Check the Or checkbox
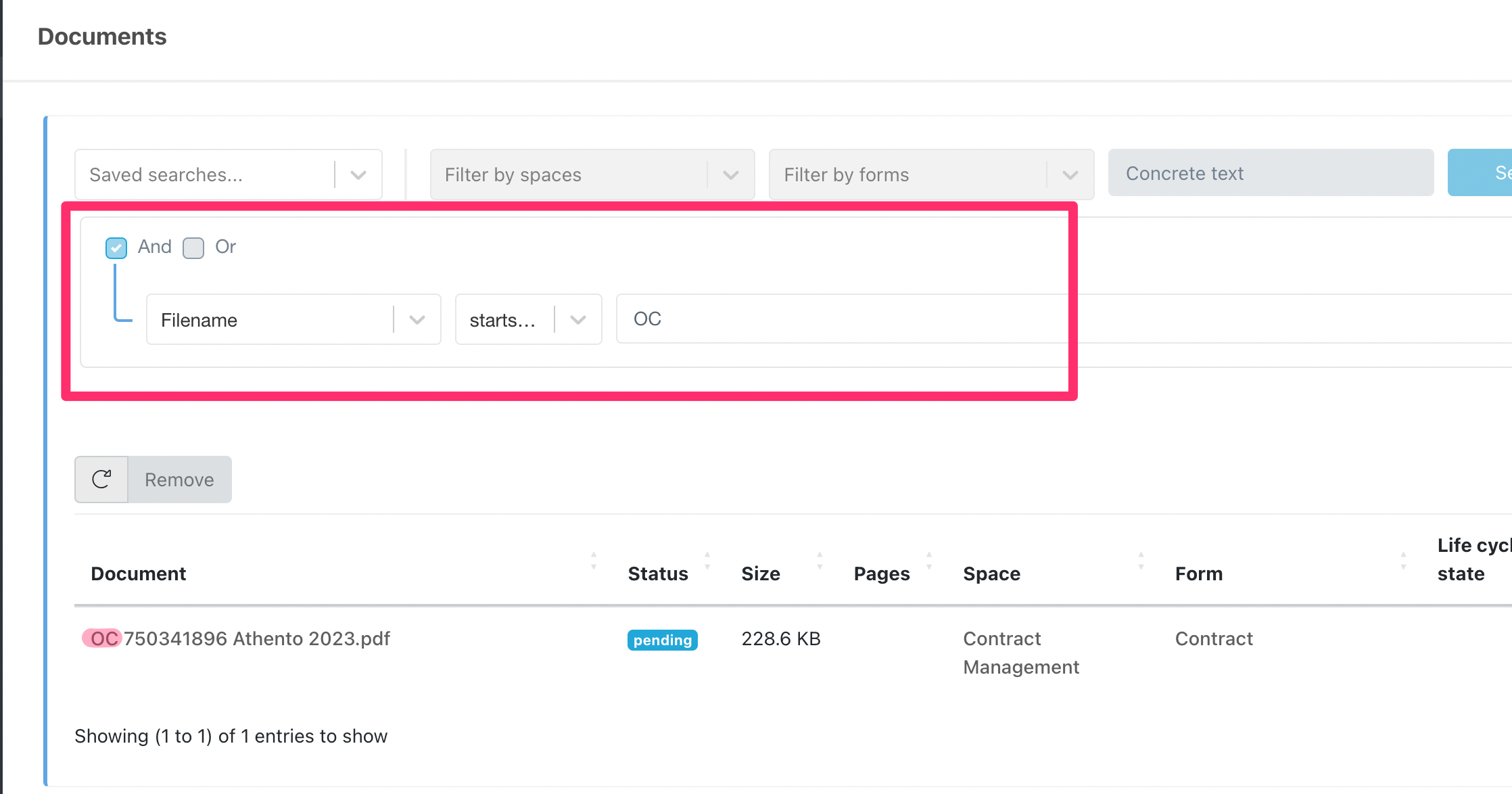This screenshot has width=1512, height=794. [x=193, y=248]
